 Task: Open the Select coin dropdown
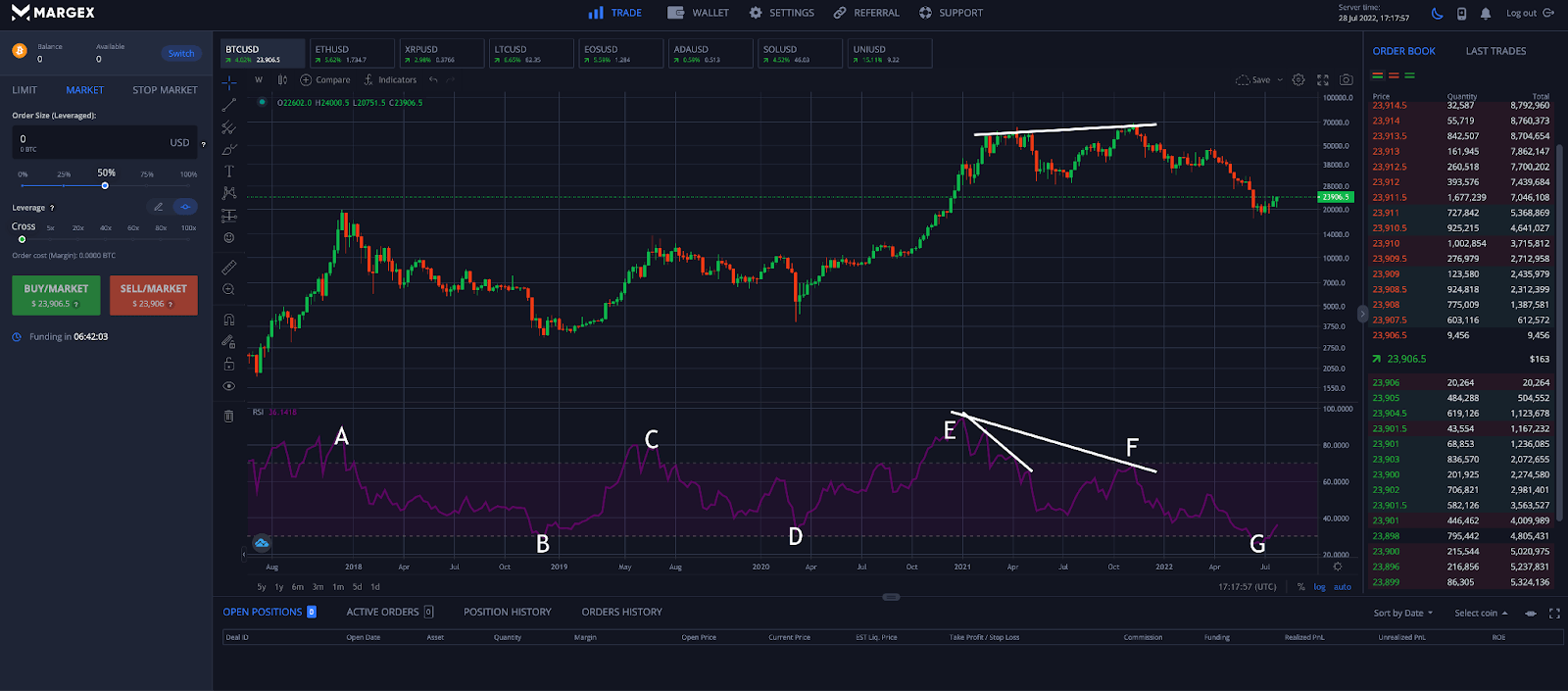[x=1480, y=614]
